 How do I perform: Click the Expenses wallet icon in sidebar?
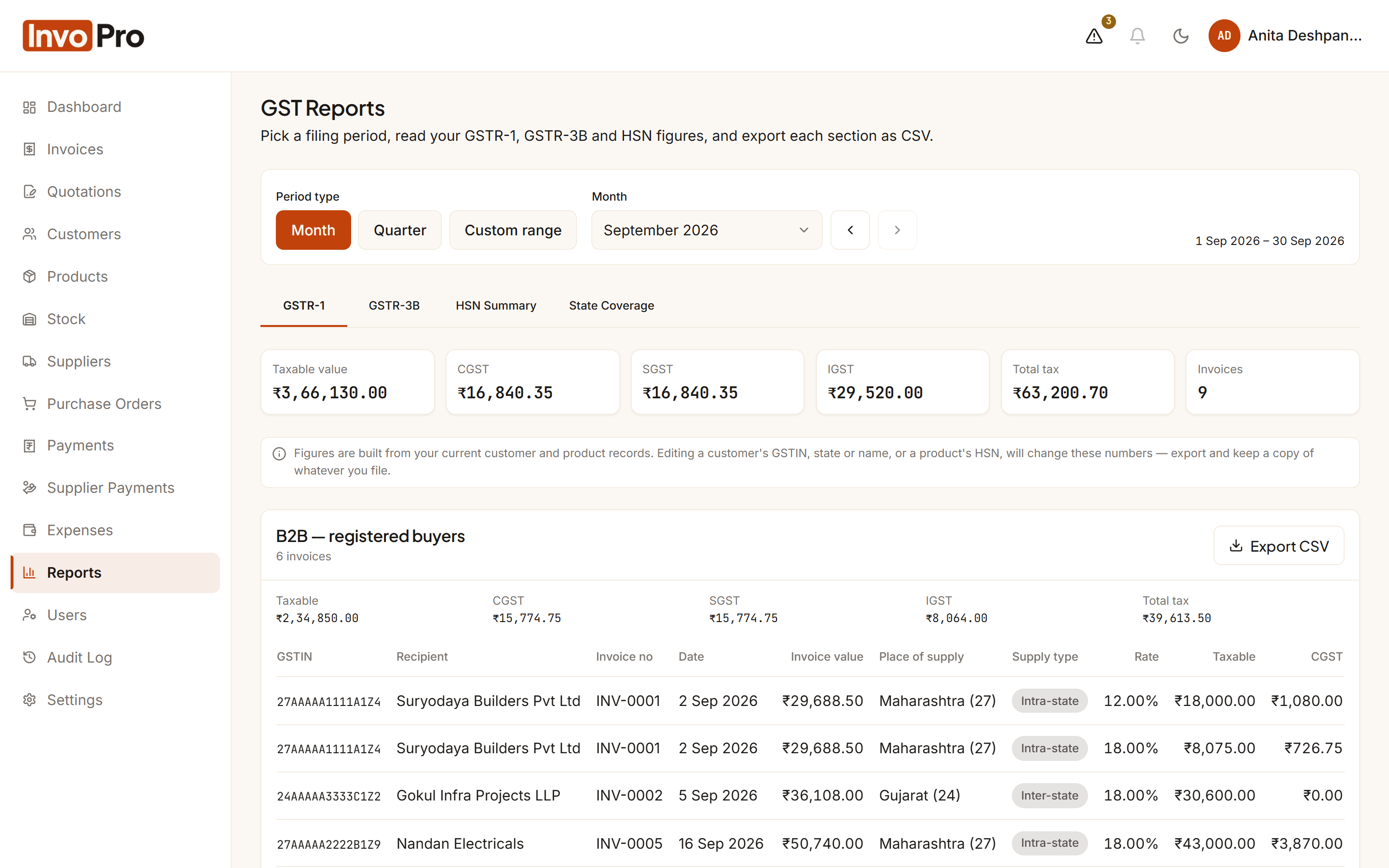coord(29,530)
